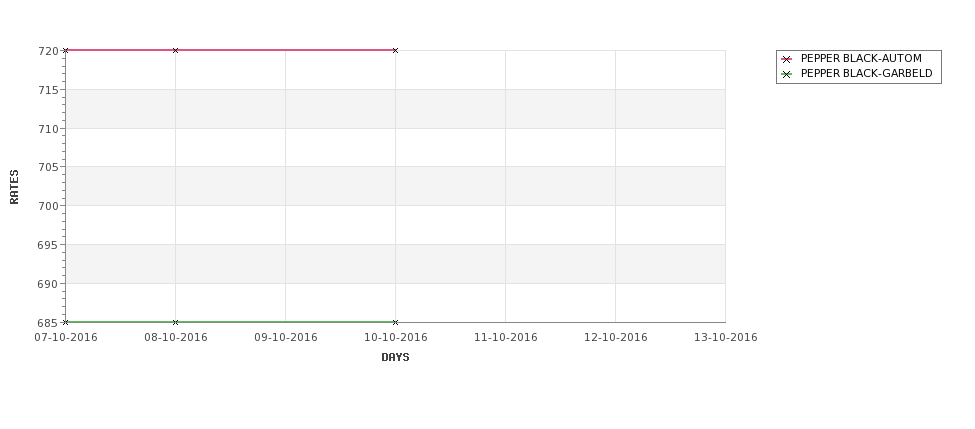This screenshot has height=429, width=975.
Task: Select the red data point at 08-10-2016
Action: point(175,50)
